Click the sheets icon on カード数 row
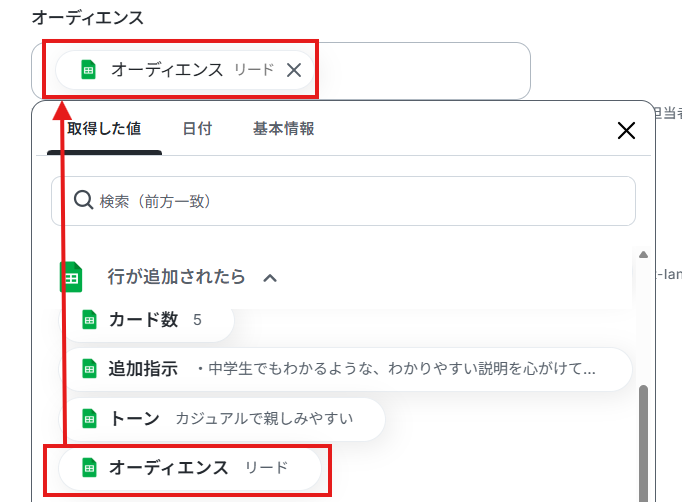The image size is (682, 502). pos(89,320)
